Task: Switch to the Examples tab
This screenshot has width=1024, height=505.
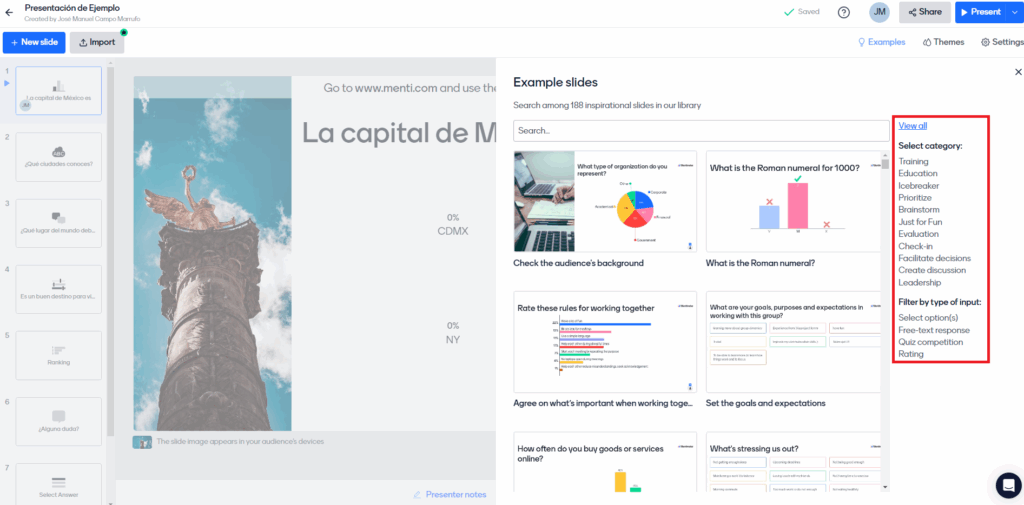Action: (x=881, y=42)
